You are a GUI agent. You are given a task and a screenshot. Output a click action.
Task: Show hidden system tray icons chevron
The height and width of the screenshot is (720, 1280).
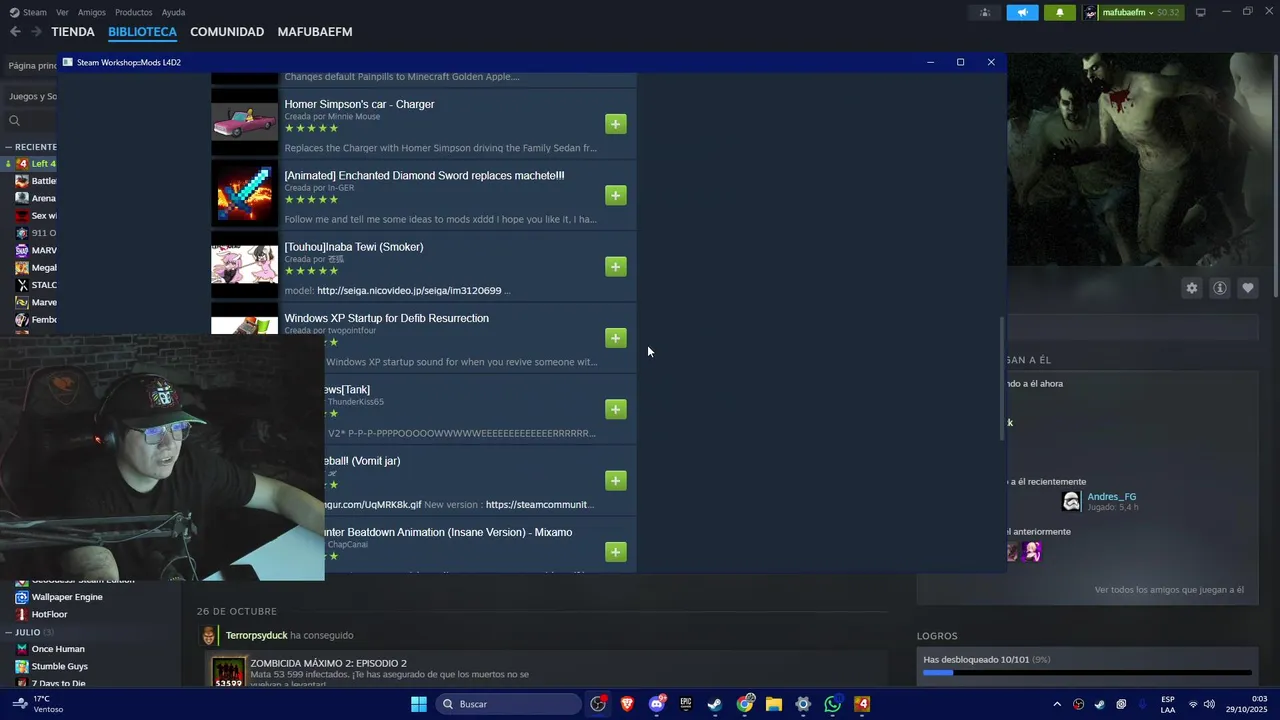click(x=1057, y=704)
